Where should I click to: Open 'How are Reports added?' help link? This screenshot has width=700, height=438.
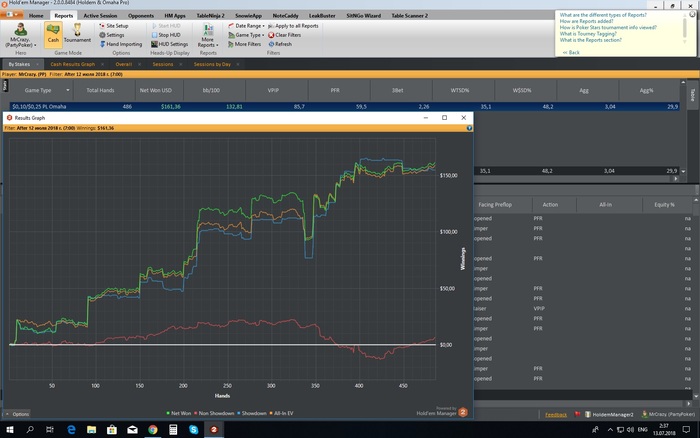tap(586, 21)
